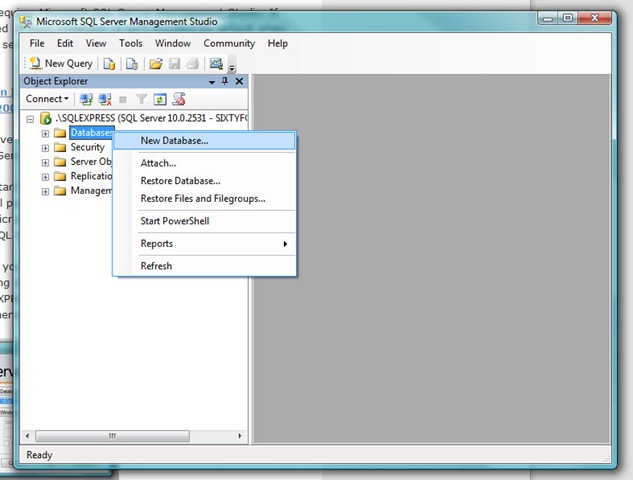Expand the Replication folder node
This screenshot has height=480, width=633.
point(45,177)
